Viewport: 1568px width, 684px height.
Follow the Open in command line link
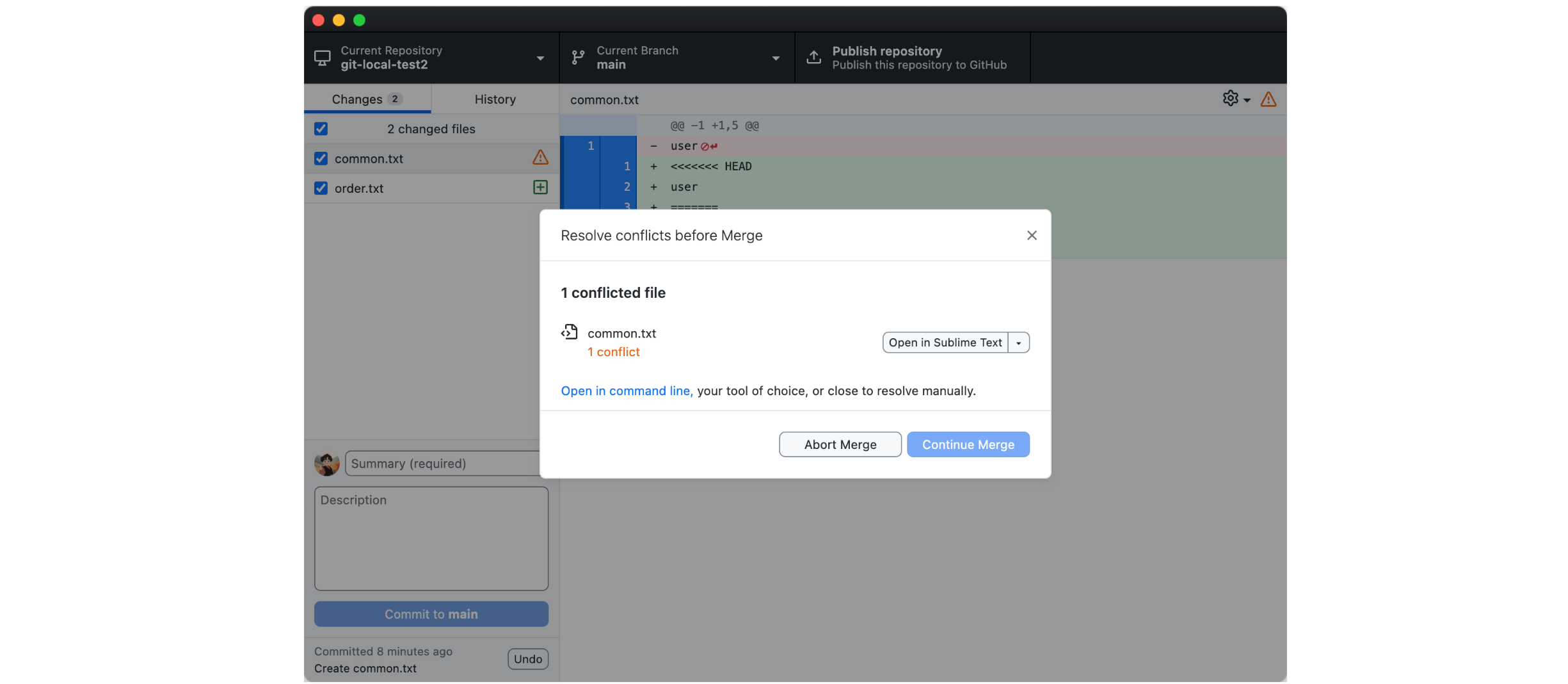click(x=626, y=391)
